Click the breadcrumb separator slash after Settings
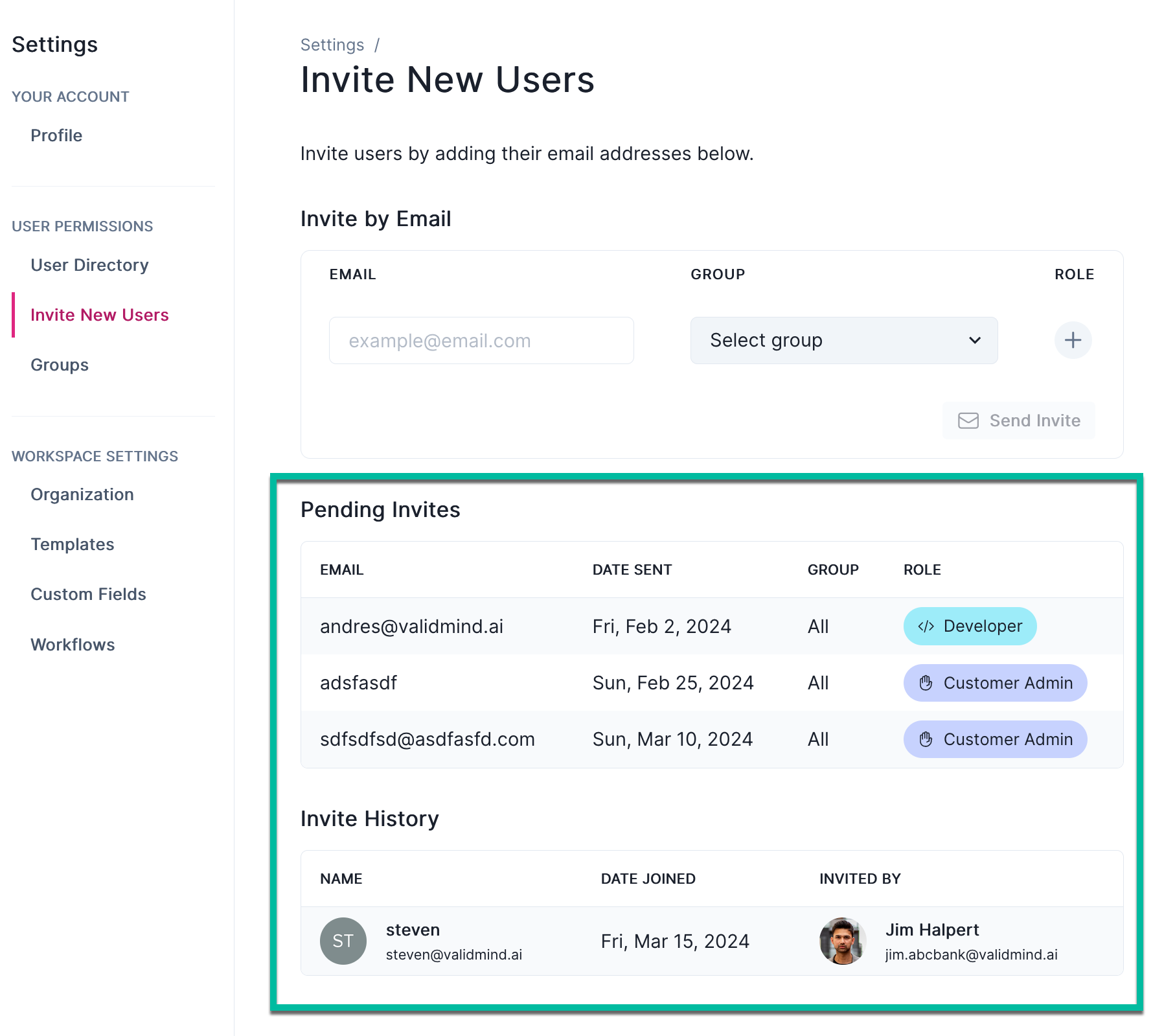The image size is (1175, 1036). coord(378,45)
